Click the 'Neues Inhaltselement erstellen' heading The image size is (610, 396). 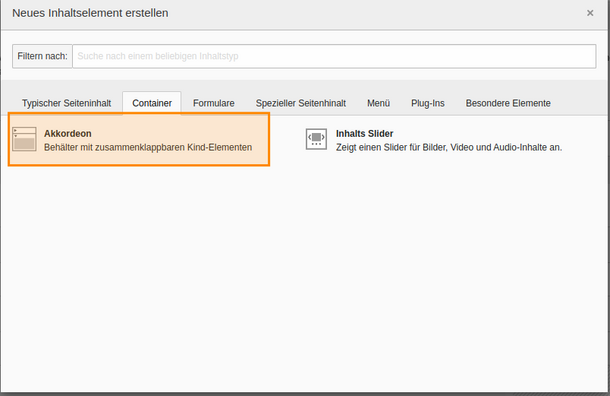pos(90,13)
